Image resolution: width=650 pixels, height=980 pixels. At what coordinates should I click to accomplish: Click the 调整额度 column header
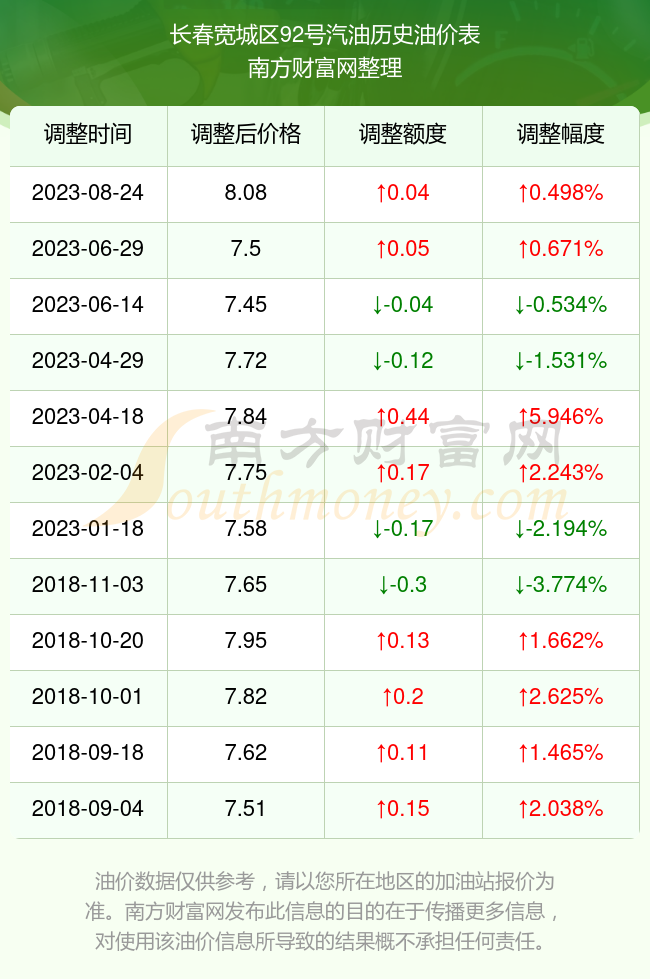(x=403, y=134)
